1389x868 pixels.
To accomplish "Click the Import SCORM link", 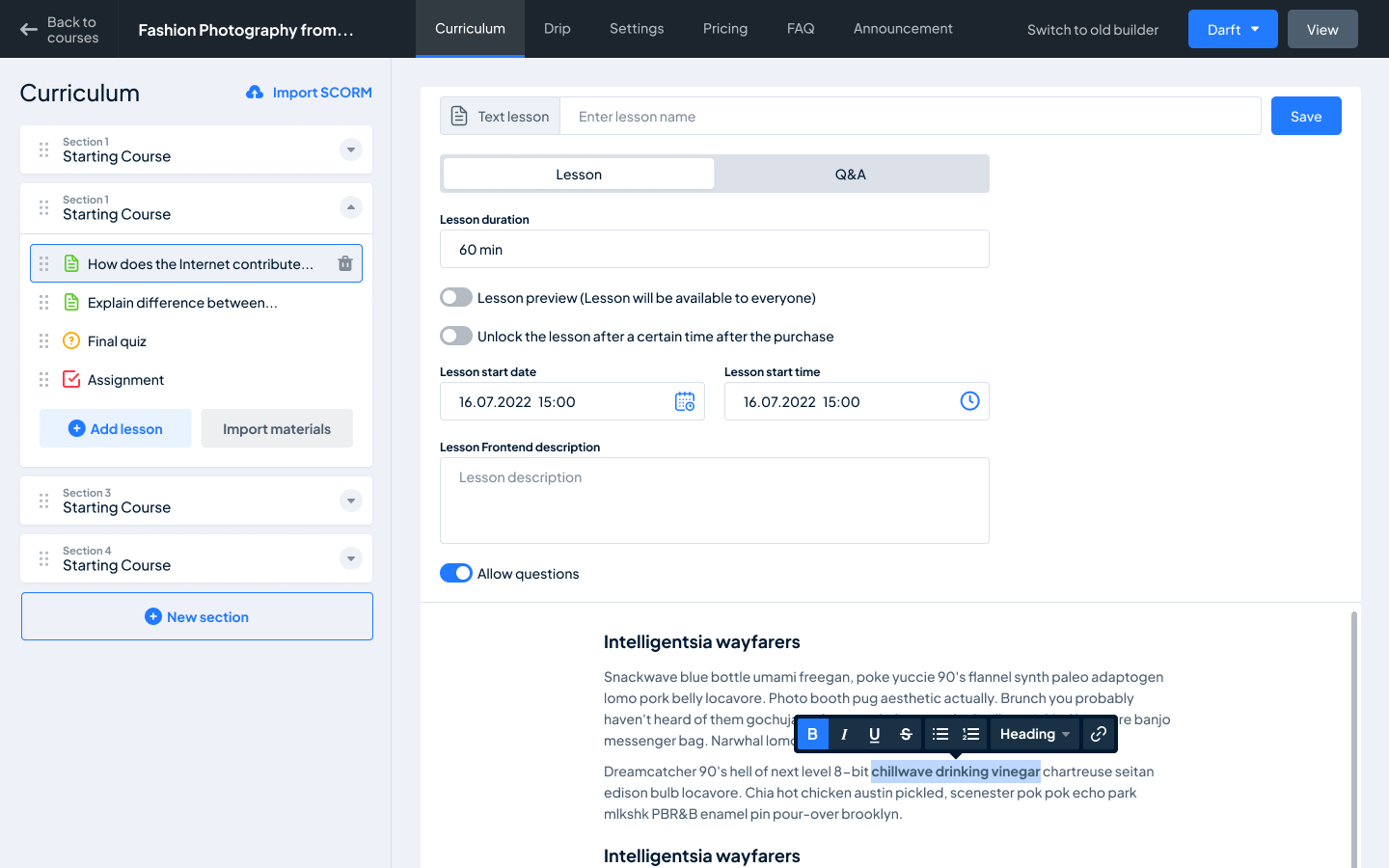I will pyautogui.click(x=309, y=92).
